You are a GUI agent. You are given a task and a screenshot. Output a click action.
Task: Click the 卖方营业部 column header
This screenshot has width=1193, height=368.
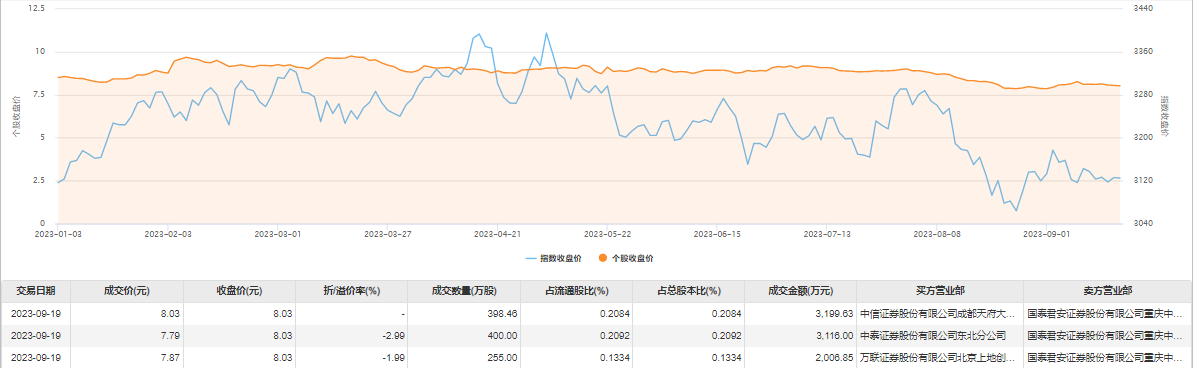(x=1108, y=291)
